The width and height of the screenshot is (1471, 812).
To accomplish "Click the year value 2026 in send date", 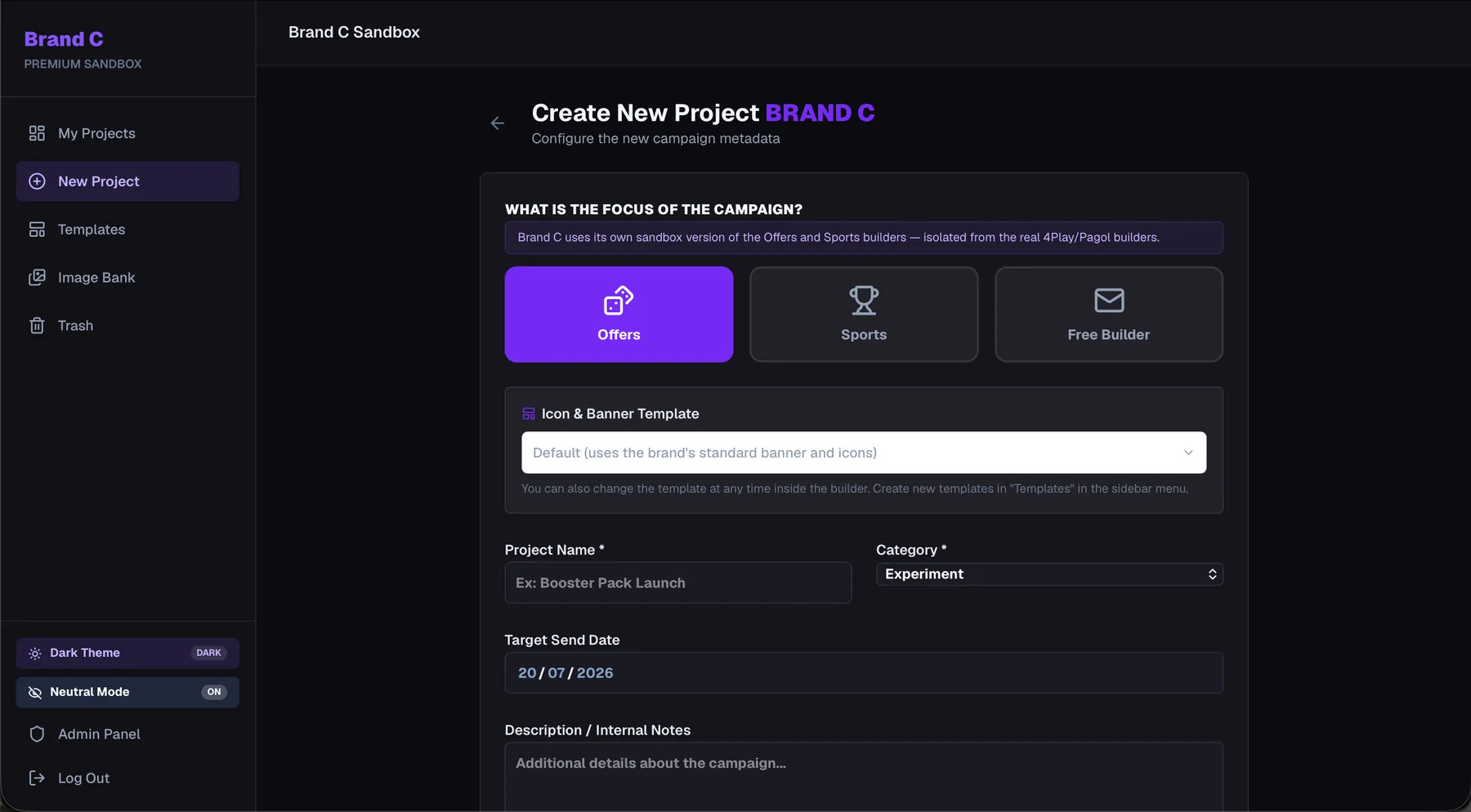I will pos(595,673).
